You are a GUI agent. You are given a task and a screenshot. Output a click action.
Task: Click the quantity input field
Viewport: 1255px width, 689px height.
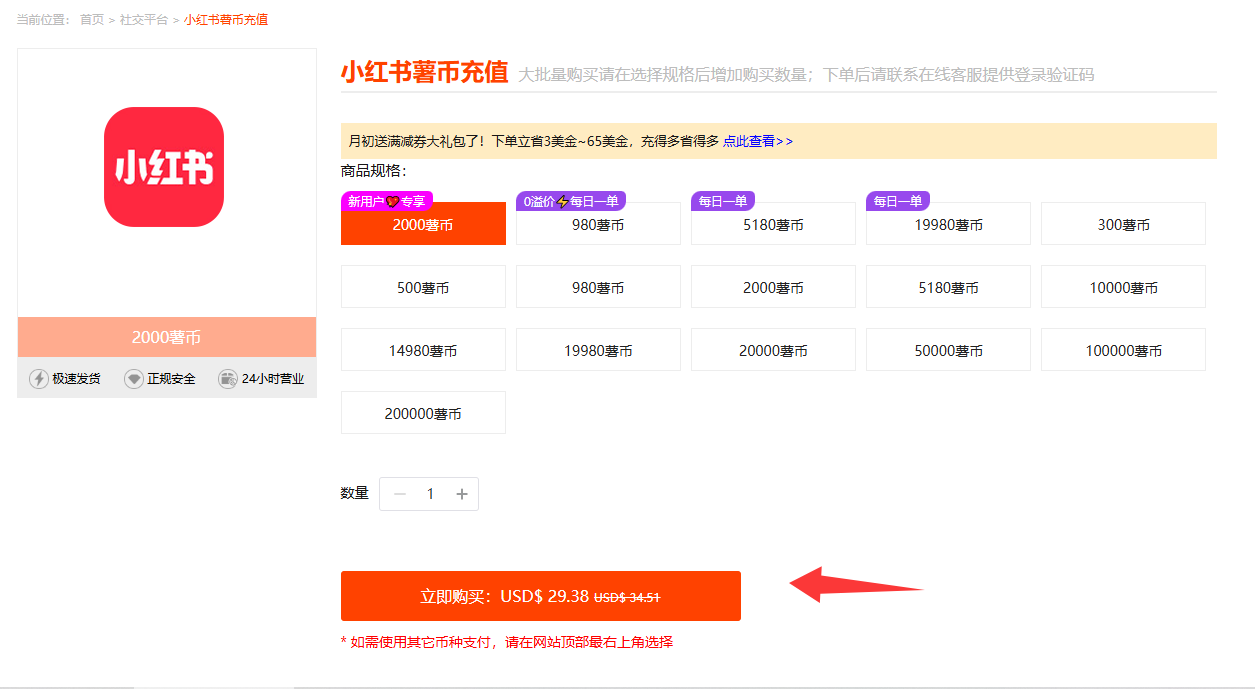pyautogui.click(x=430, y=494)
